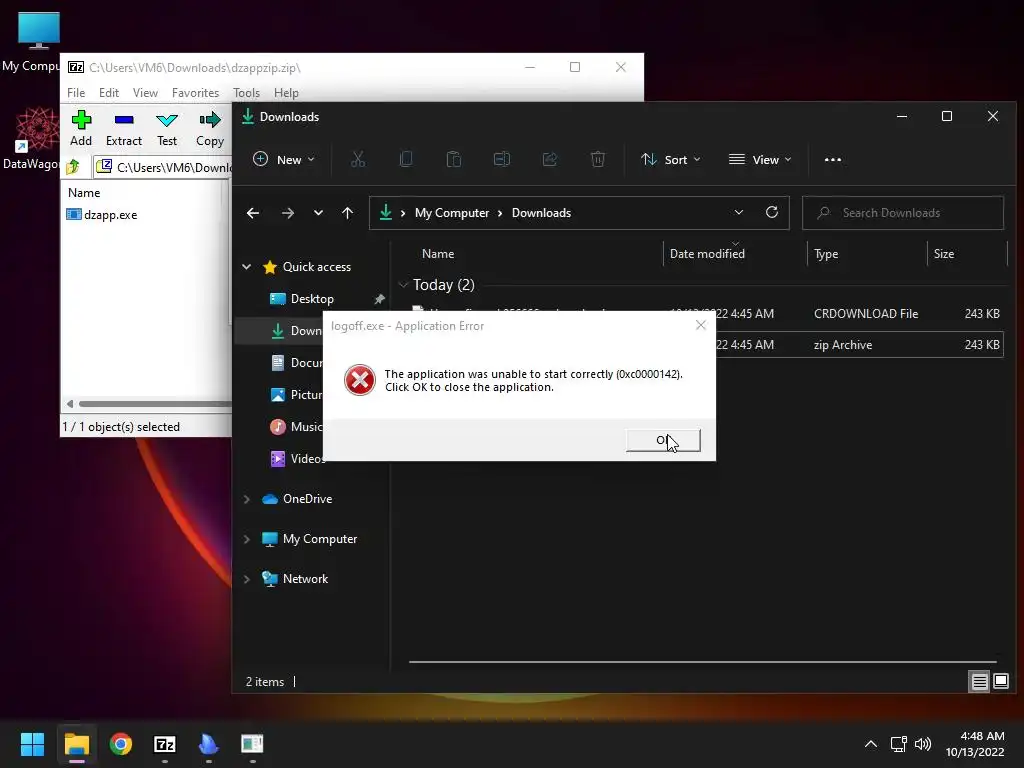Screen dimensions: 1024x768
Task: Click the volume icon in system tray
Action: 923,744
